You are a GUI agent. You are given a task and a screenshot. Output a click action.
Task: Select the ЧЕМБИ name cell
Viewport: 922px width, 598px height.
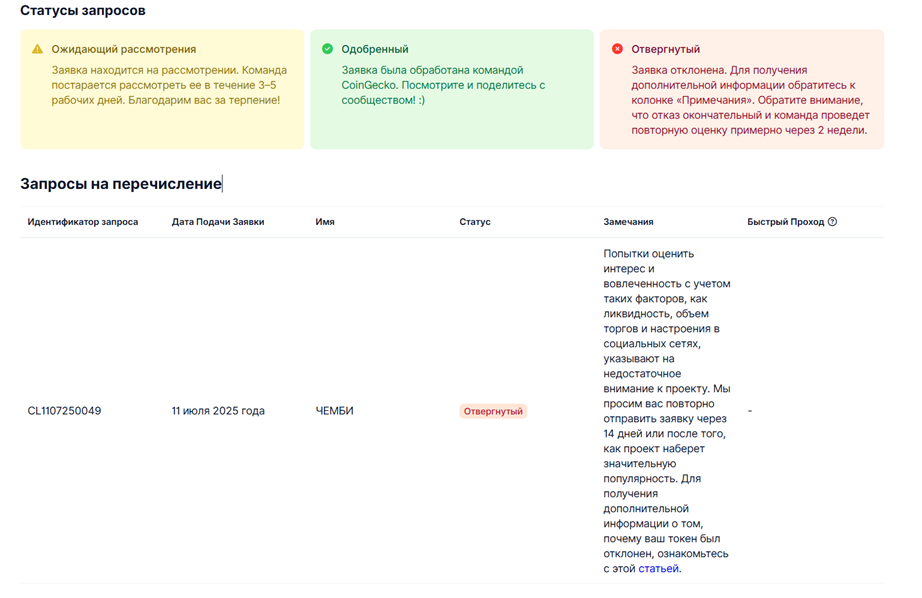(x=335, y=411)
